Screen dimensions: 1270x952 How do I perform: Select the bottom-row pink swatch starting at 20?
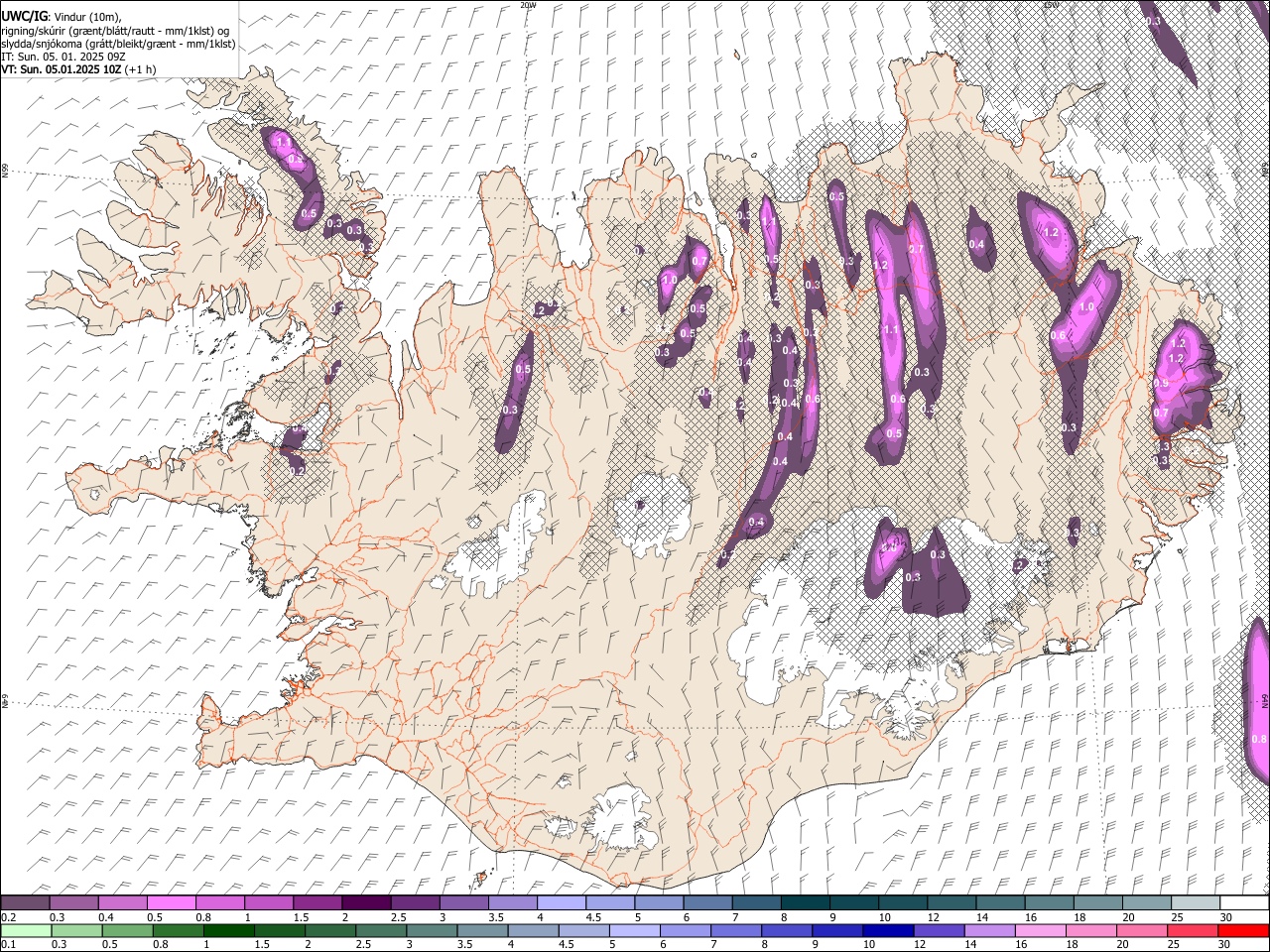click(x=1141, y=930)
